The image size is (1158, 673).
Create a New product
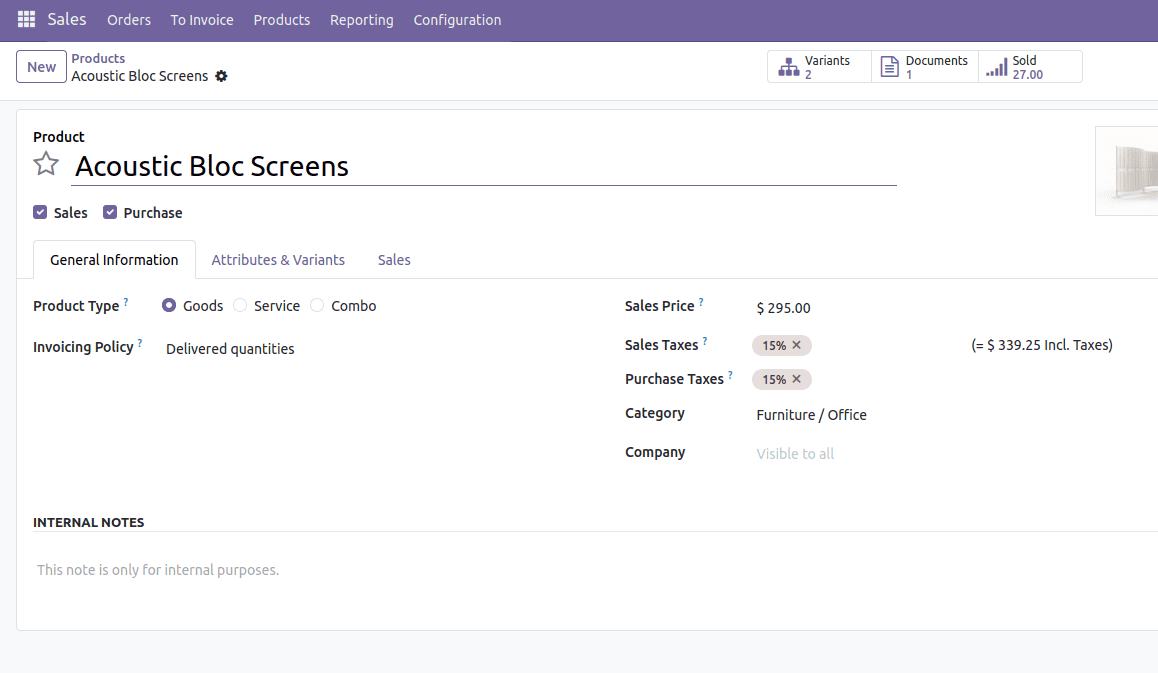[41, 66]
